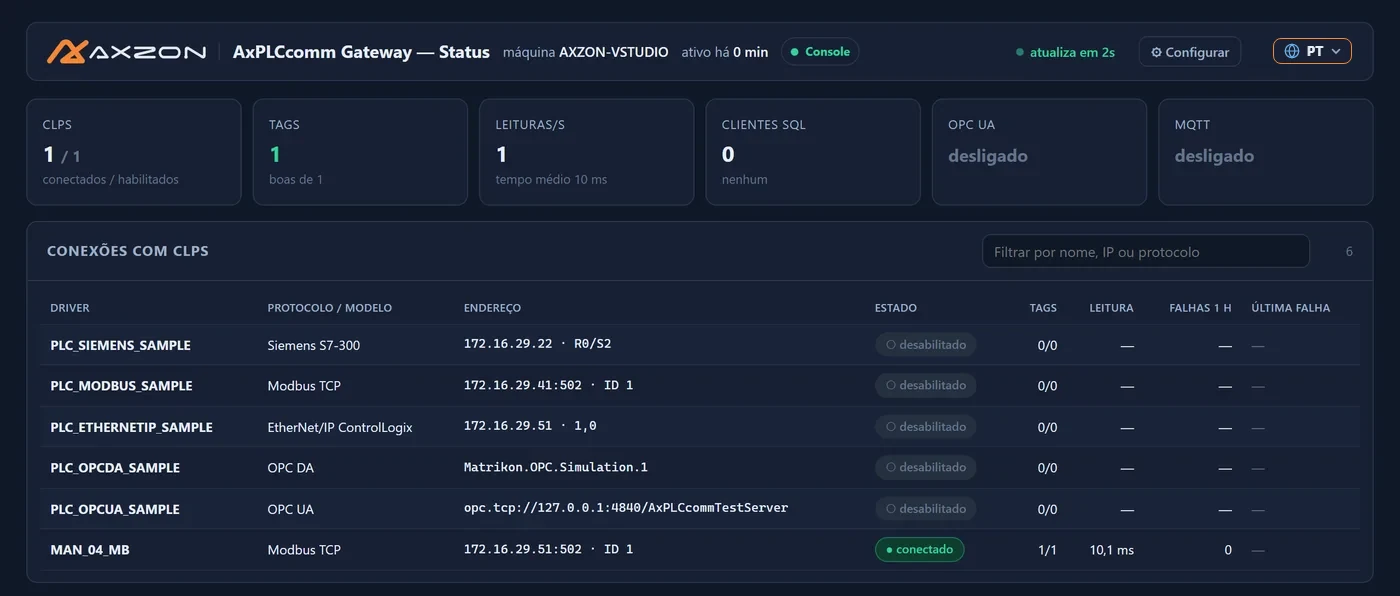Sort by the ESTADO column header
Viewport: 1400px width, 596px height.
click(x=896, y=308)
